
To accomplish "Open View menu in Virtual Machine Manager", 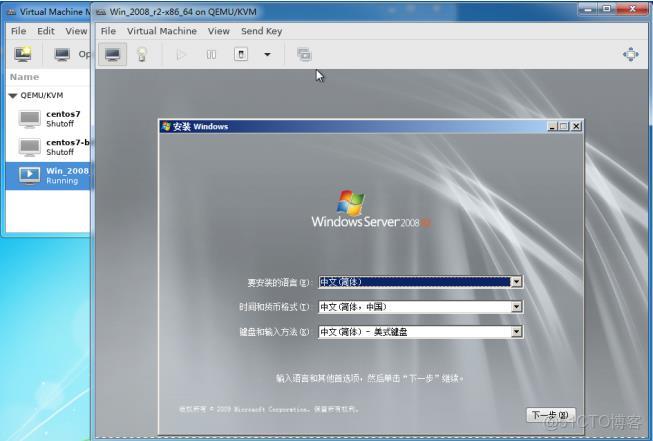I will click(x=76, y=31).
